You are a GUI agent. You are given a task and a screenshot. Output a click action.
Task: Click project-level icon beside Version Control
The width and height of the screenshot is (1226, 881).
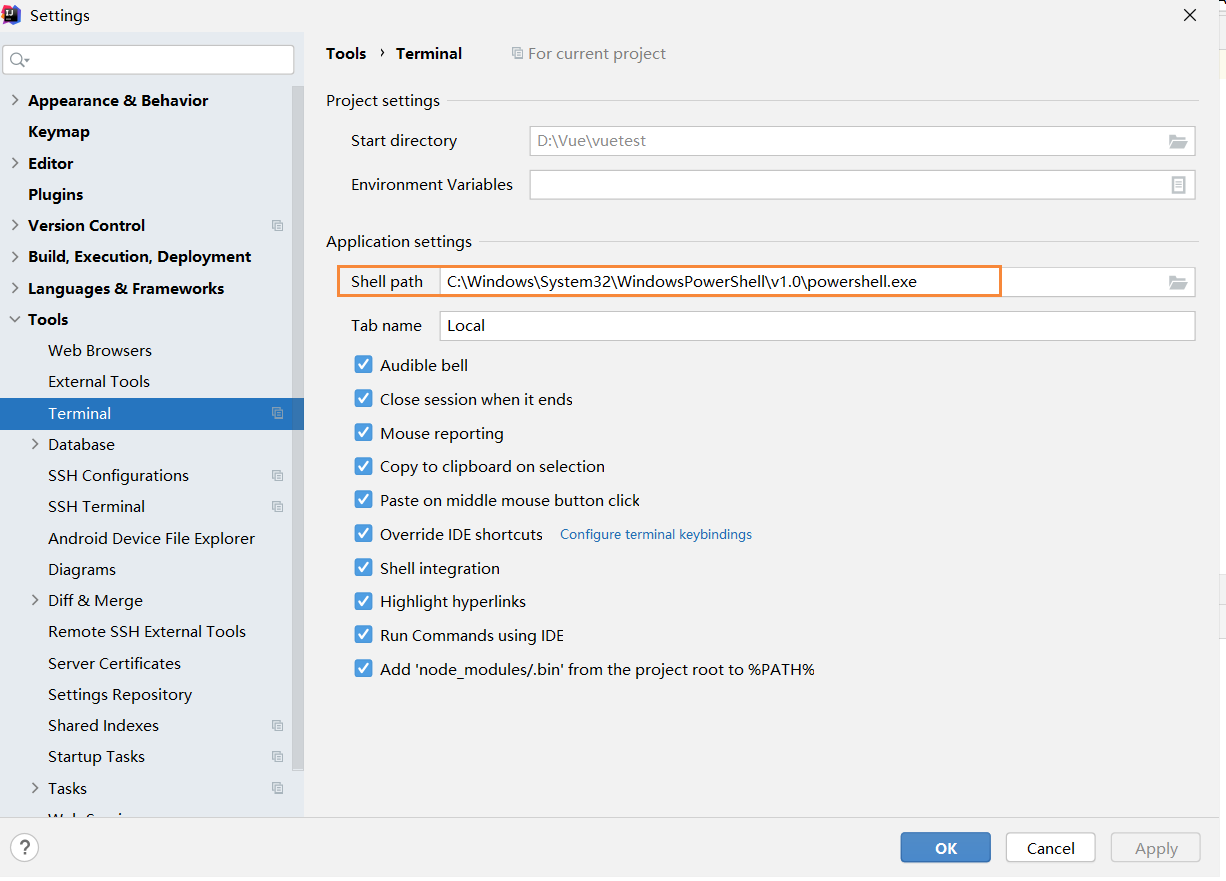pos(278,226)
